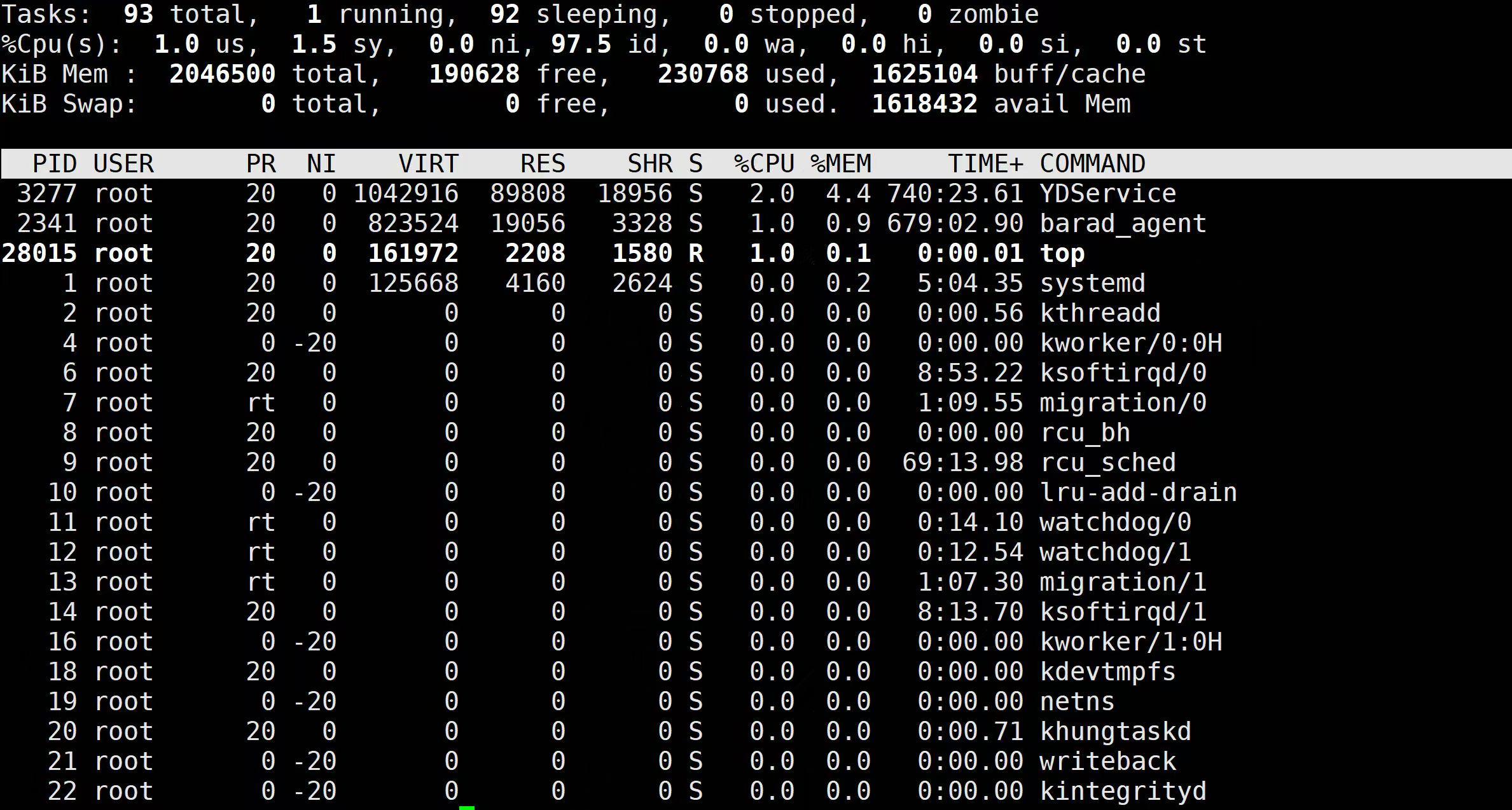Click the 97.5 idle CPU value

(x=581, y=45)
